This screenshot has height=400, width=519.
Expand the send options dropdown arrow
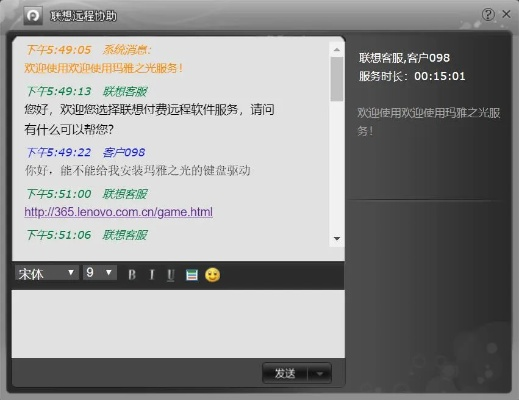point(320,374)
